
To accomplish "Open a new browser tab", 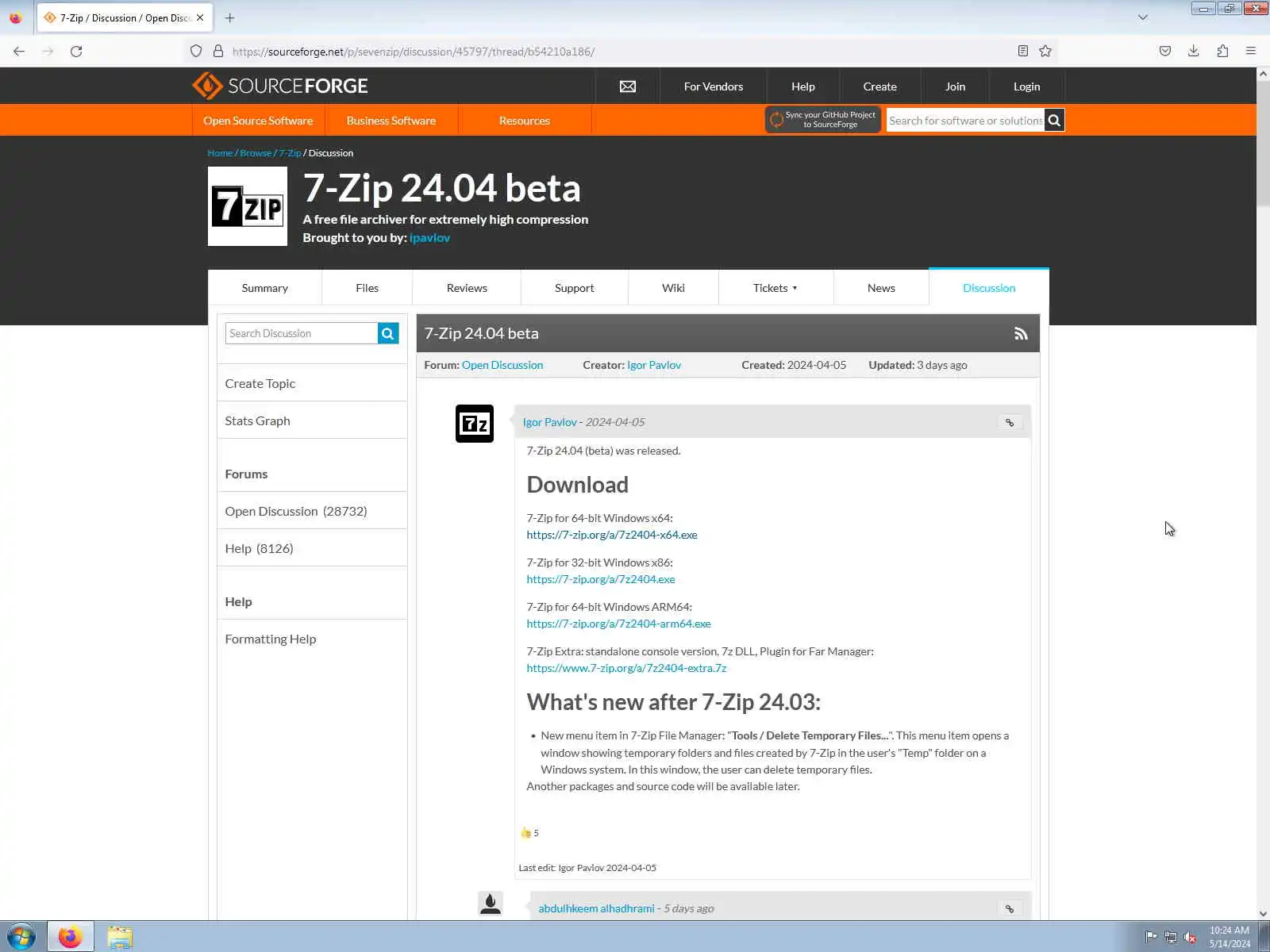I will click(x=230, y=17).
